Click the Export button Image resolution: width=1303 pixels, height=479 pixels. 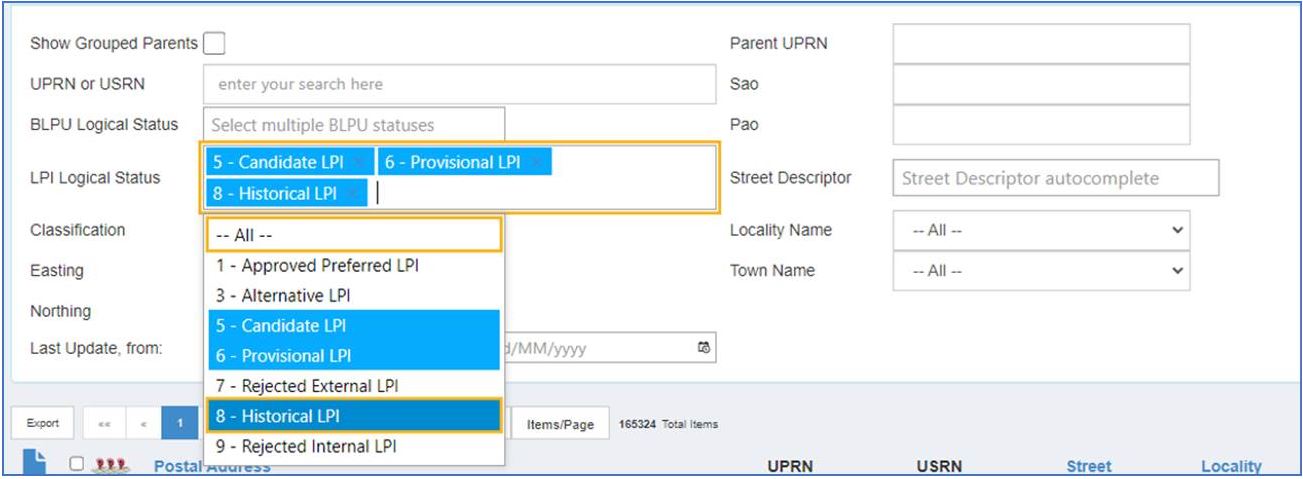42,424
